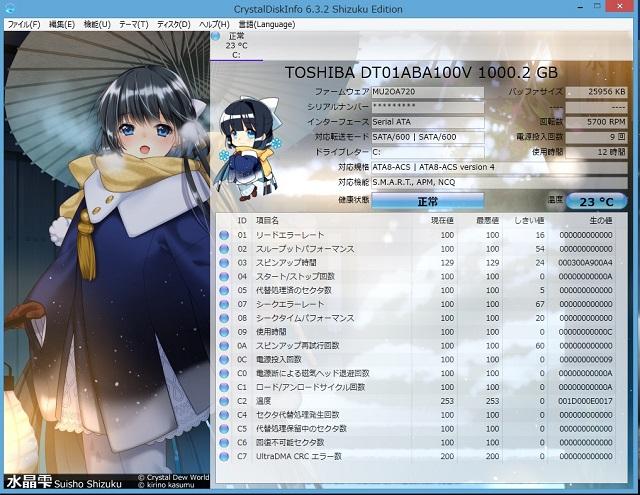Select the シークエラーレート attribute name
640x495 pixels.
click(x=290, y=304)
